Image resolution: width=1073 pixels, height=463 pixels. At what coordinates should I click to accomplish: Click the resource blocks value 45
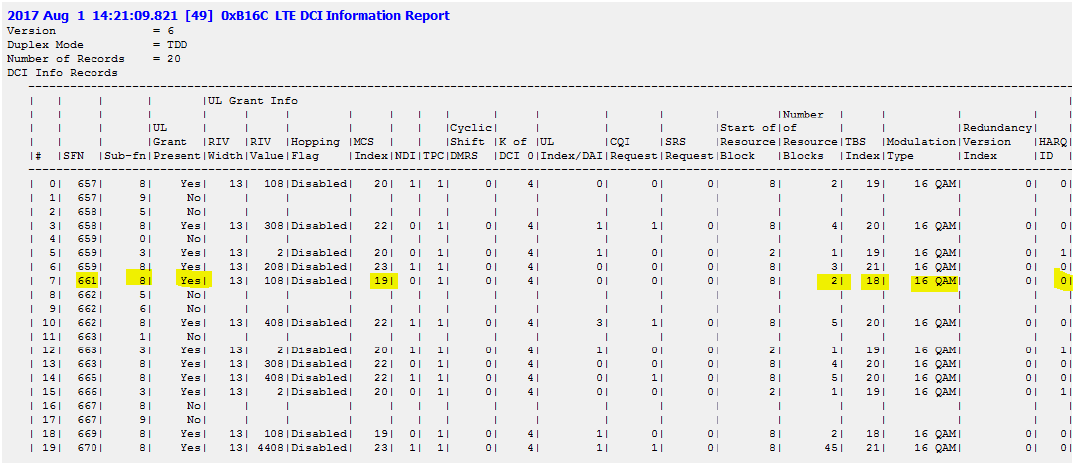827,449
